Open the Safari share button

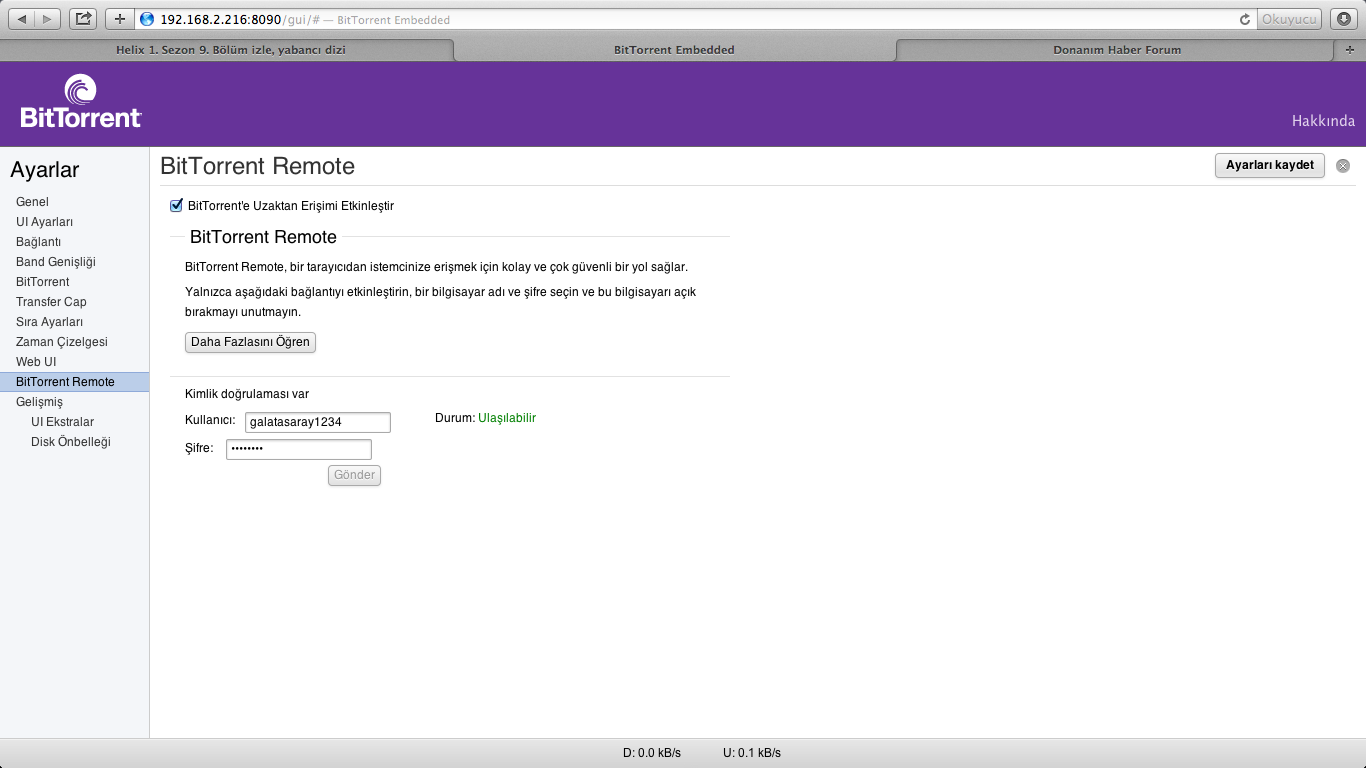coord(84,19)
